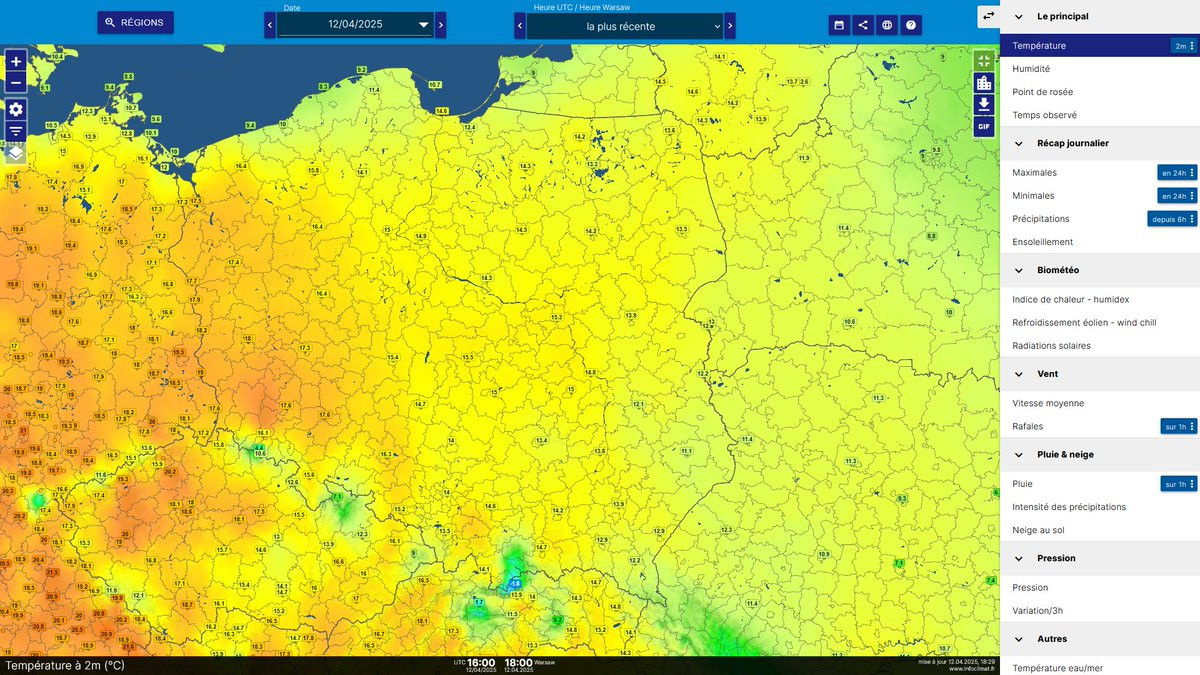Open the station filter icon
Image resolution: width=1200 pixels, height=675 pixels.
(16, 131)
